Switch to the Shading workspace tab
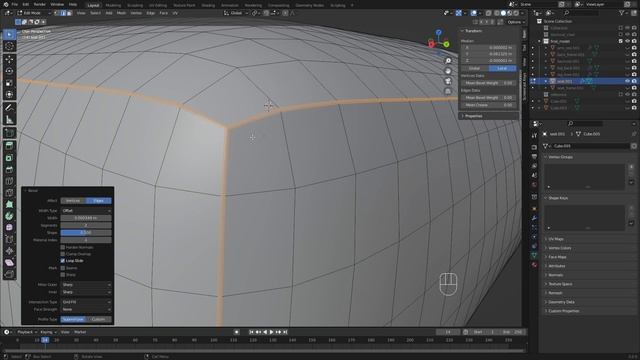This screenshot has width=640, height=360. 208,5
